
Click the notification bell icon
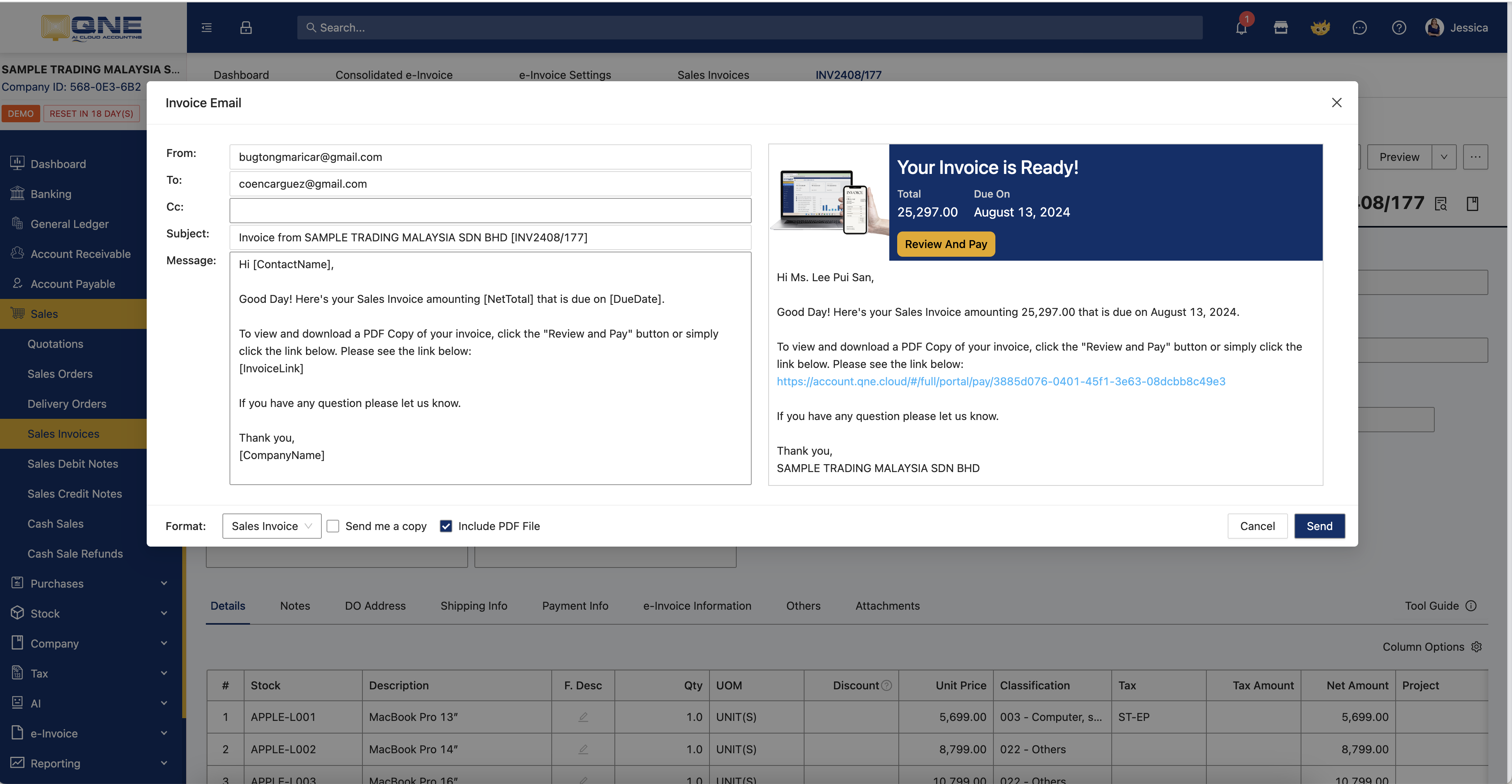(1241, 28)
